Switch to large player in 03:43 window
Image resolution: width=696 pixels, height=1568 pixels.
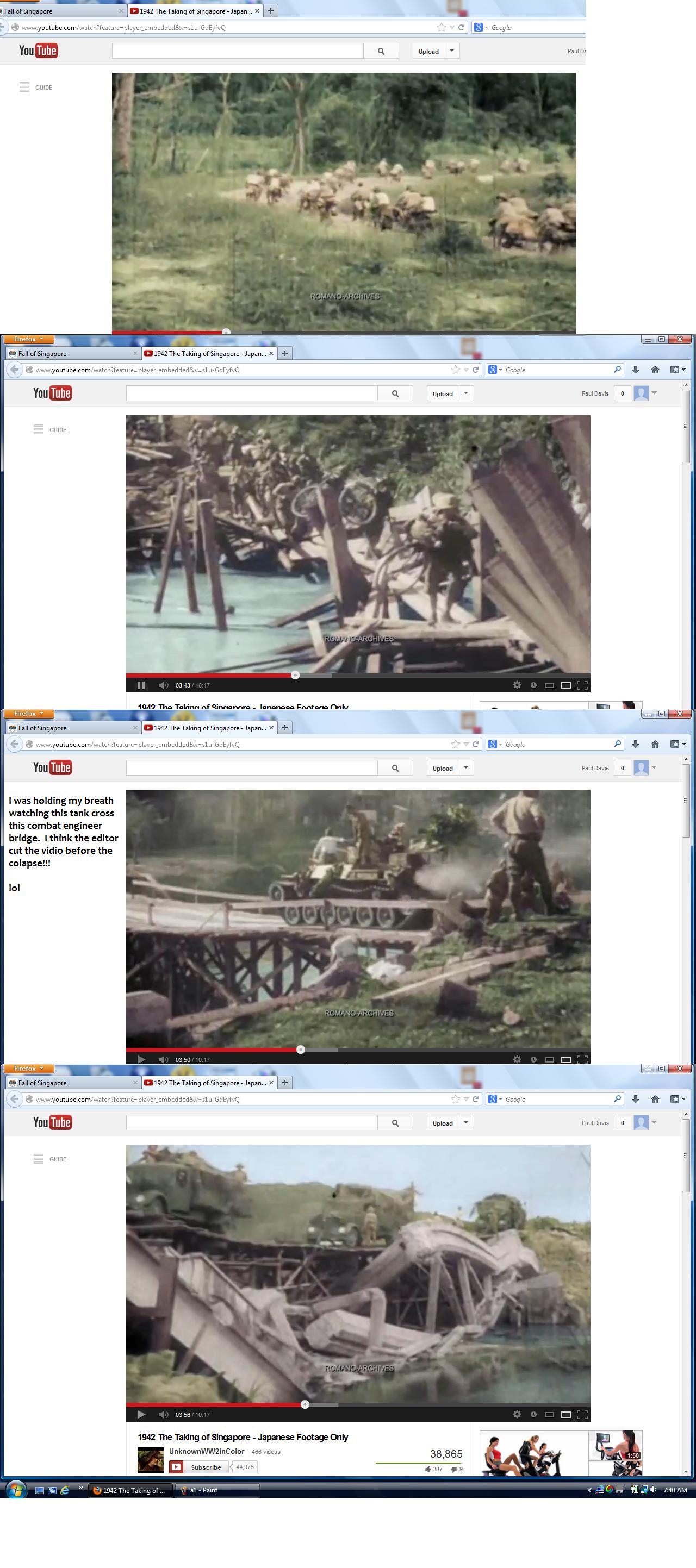click(x=565, y=685)
